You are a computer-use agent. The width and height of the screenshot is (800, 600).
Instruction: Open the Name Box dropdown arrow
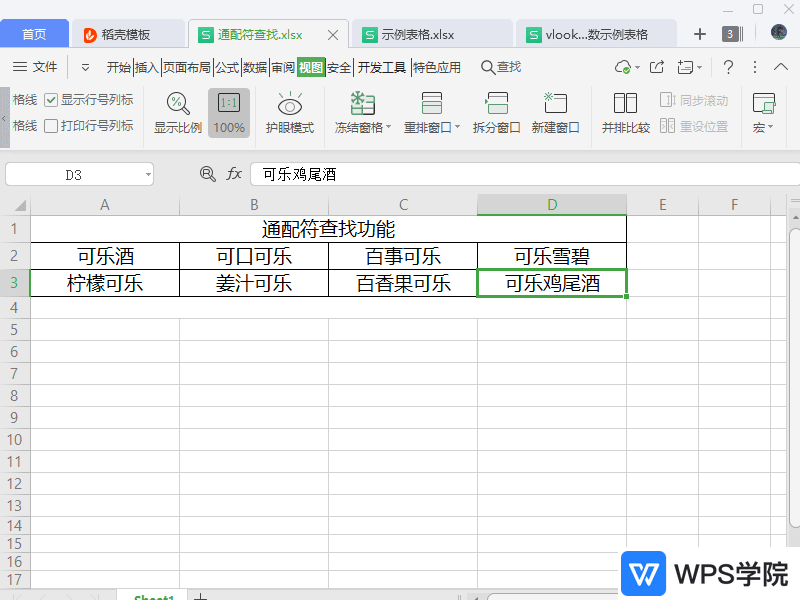point(148,175)
